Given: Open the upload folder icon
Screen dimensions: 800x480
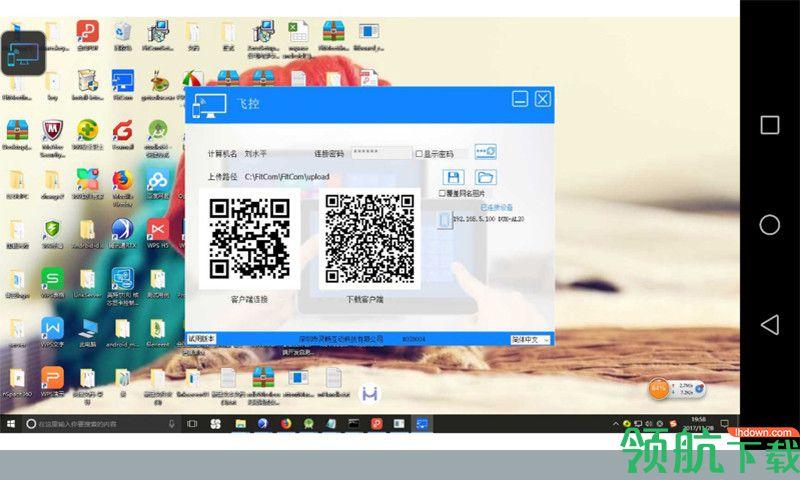Looking at the screenshot, I should click(x=486, y=177).
